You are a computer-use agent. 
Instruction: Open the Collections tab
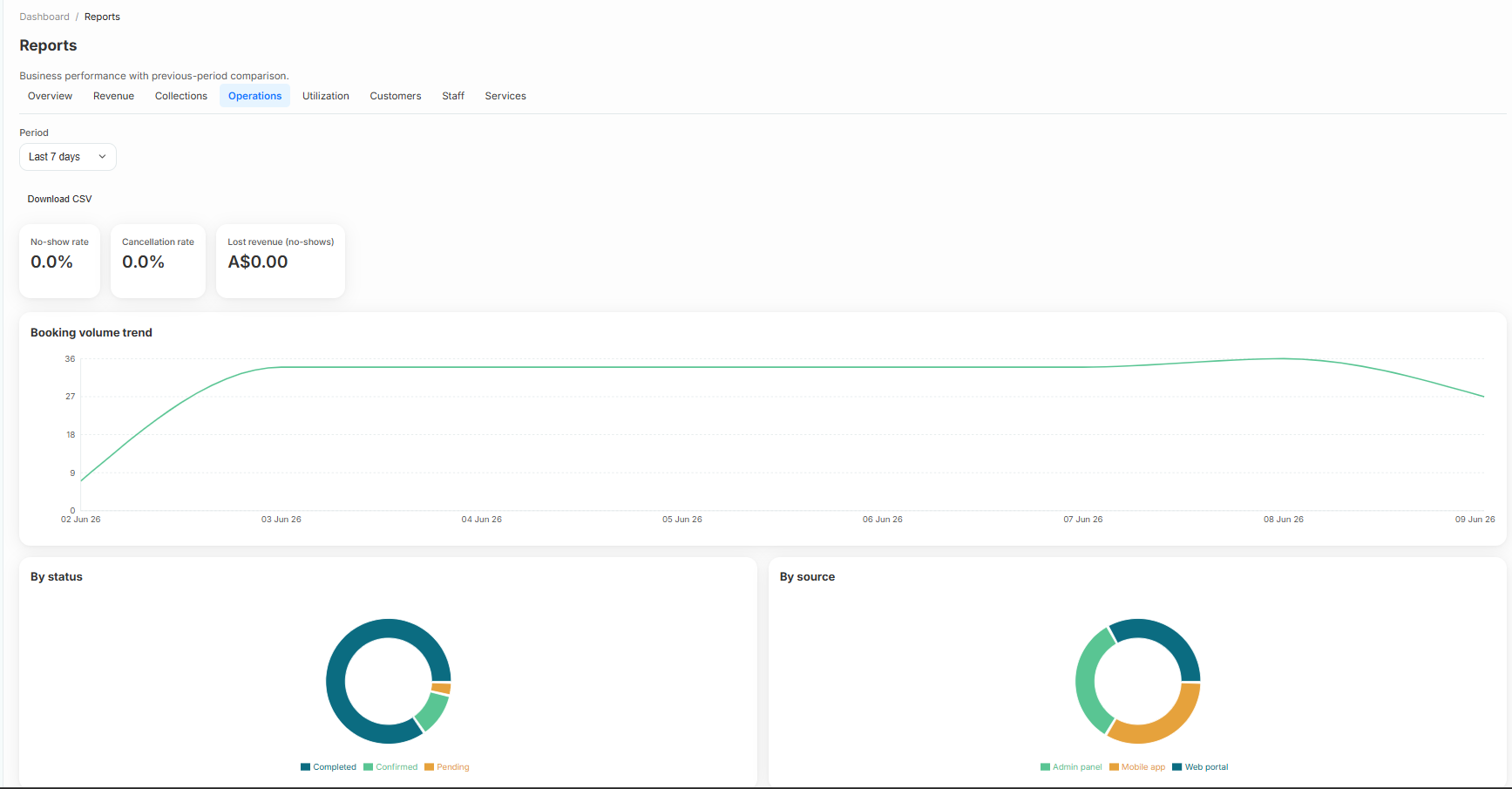(x=181, y=96)
